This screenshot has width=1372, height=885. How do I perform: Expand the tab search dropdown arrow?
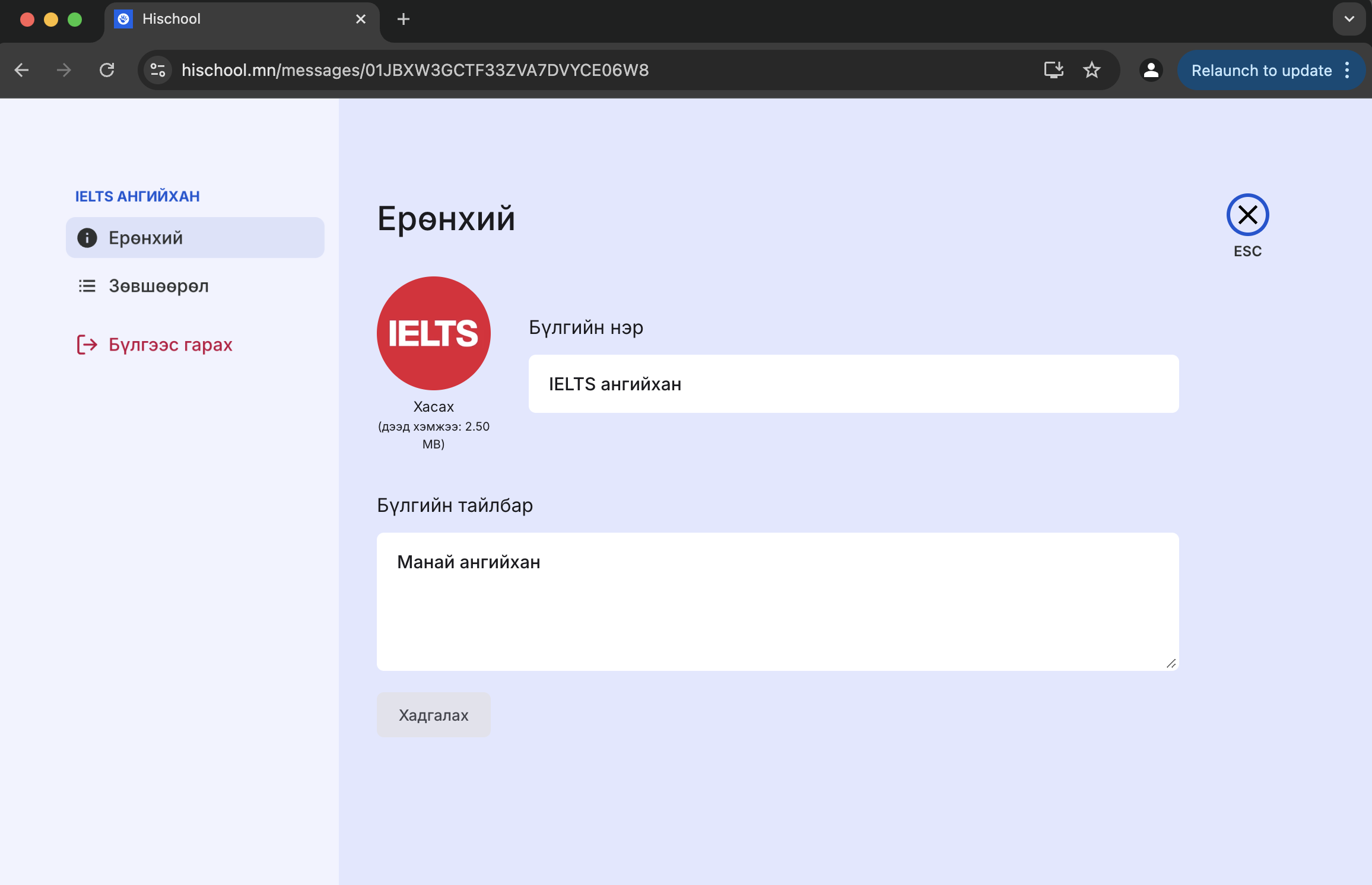tap(1349, 19)
